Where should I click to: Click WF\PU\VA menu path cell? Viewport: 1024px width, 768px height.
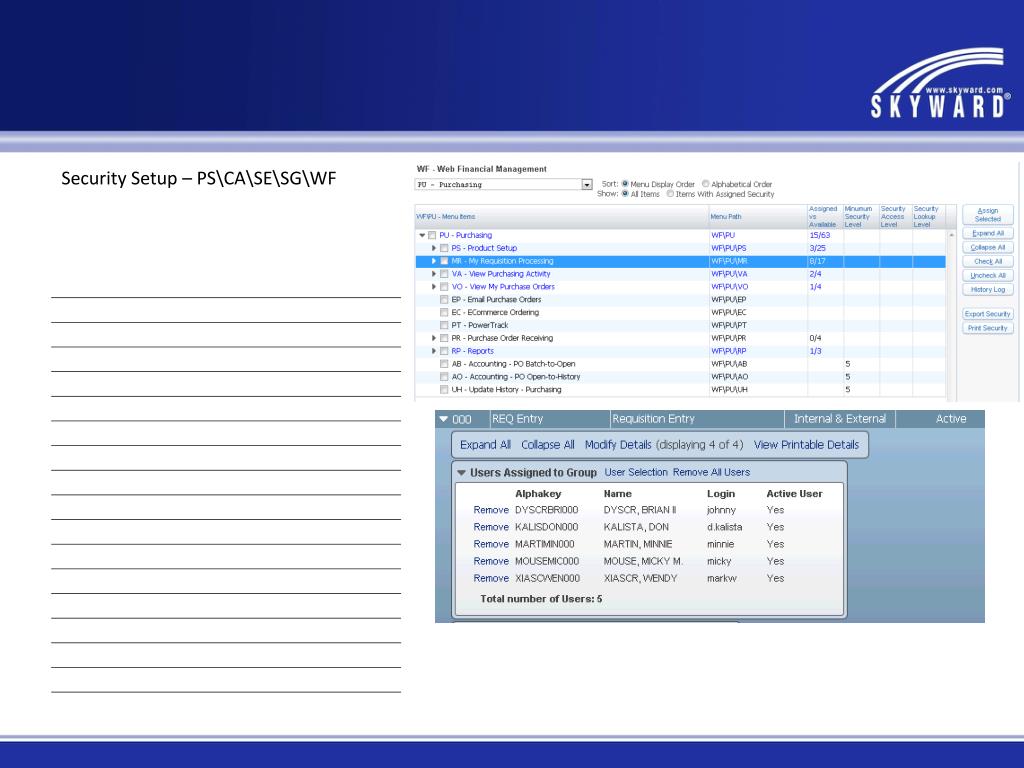pyautogui.click(x=729, y=274)
